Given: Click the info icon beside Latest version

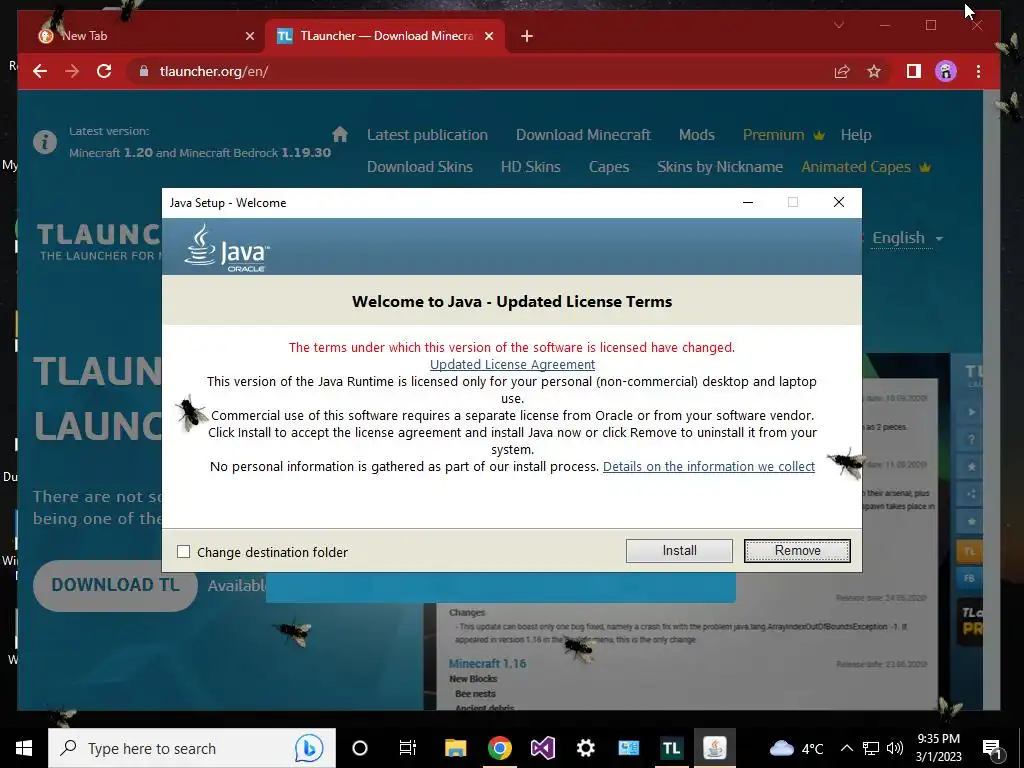Looking at the screenshot, I should click(45, 142).
